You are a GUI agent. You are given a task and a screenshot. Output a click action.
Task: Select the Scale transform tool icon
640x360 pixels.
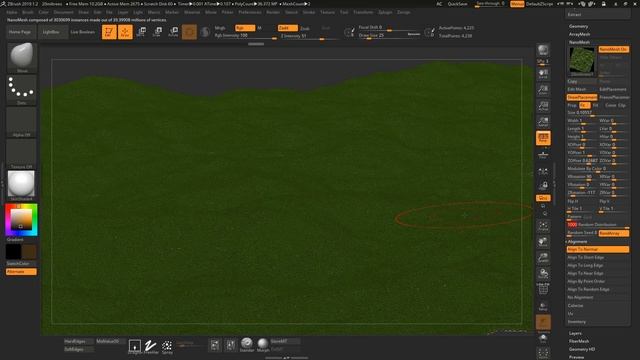pyautogui.click(x=157, y=32)
